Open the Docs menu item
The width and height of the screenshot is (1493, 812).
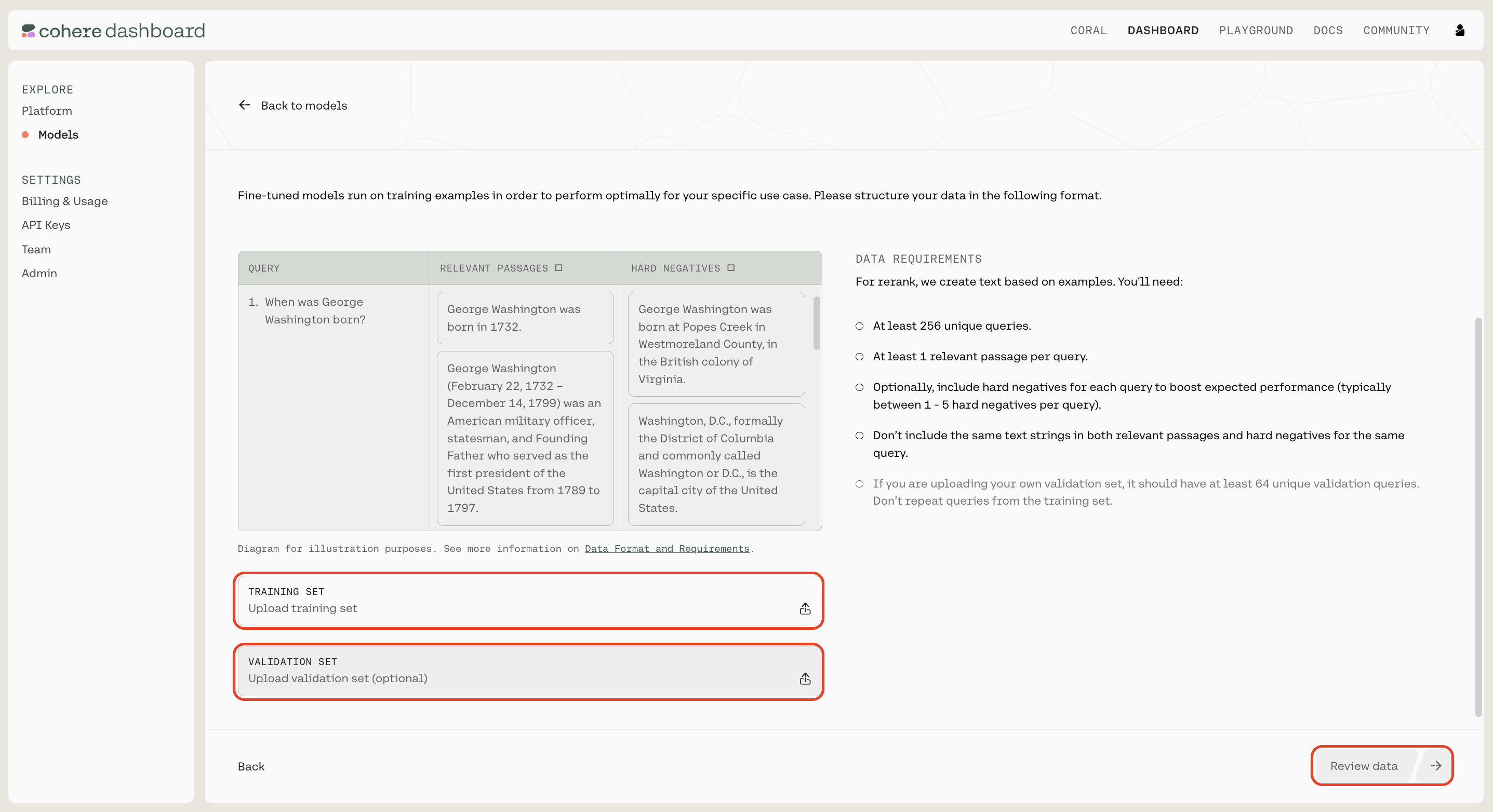[x=1327, y=31]
